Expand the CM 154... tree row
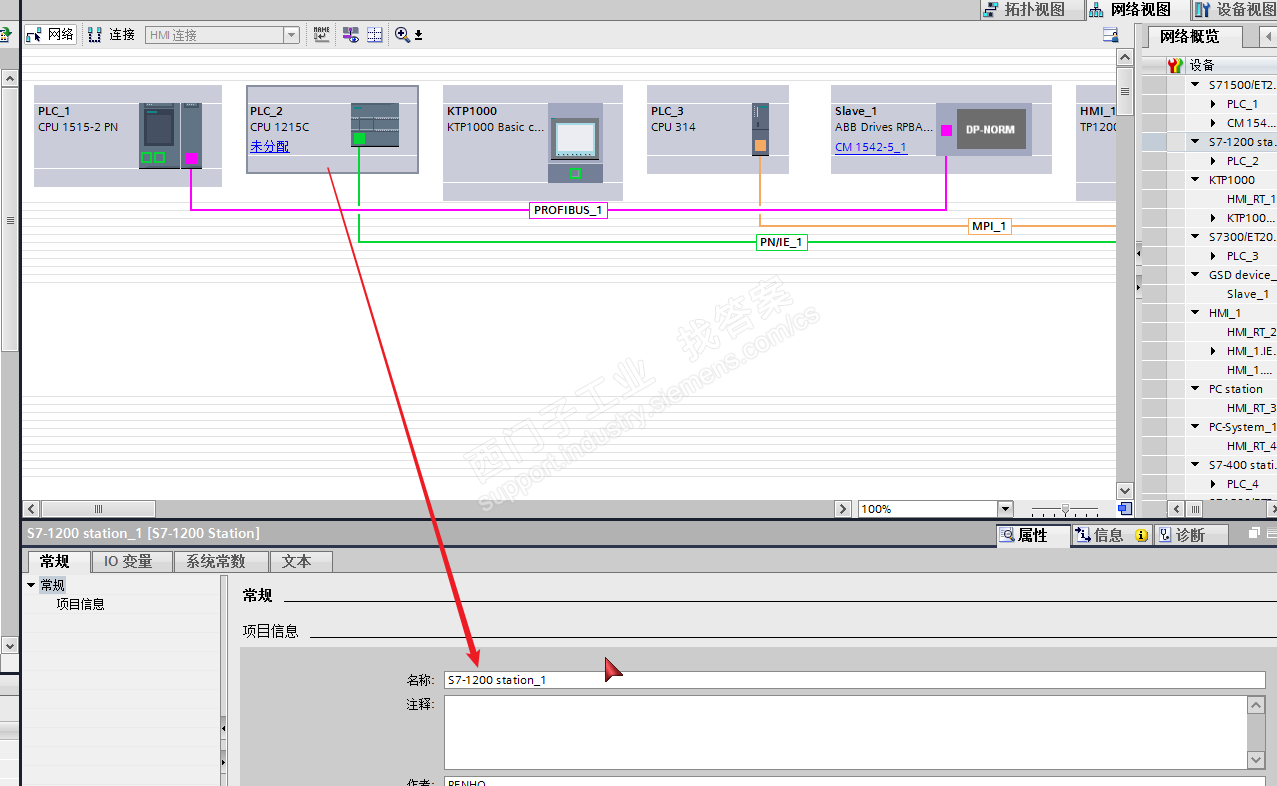The image size is (1277, 786). pos(1214,123)
